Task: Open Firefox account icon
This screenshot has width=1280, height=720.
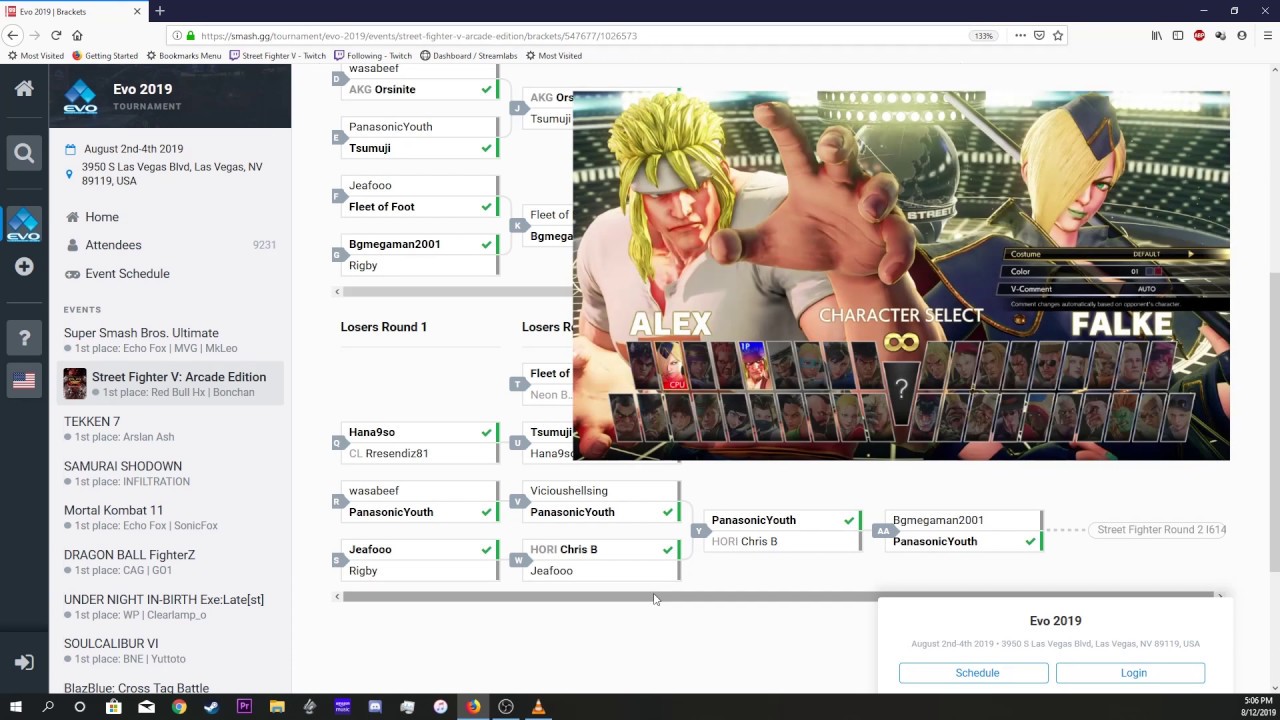Action: coord(1242,35)
